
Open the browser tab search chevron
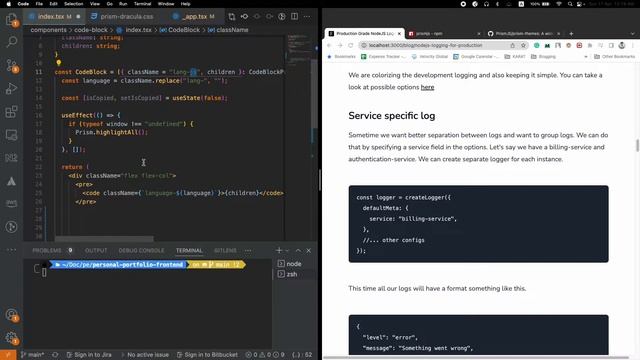[x=632, y=33]
